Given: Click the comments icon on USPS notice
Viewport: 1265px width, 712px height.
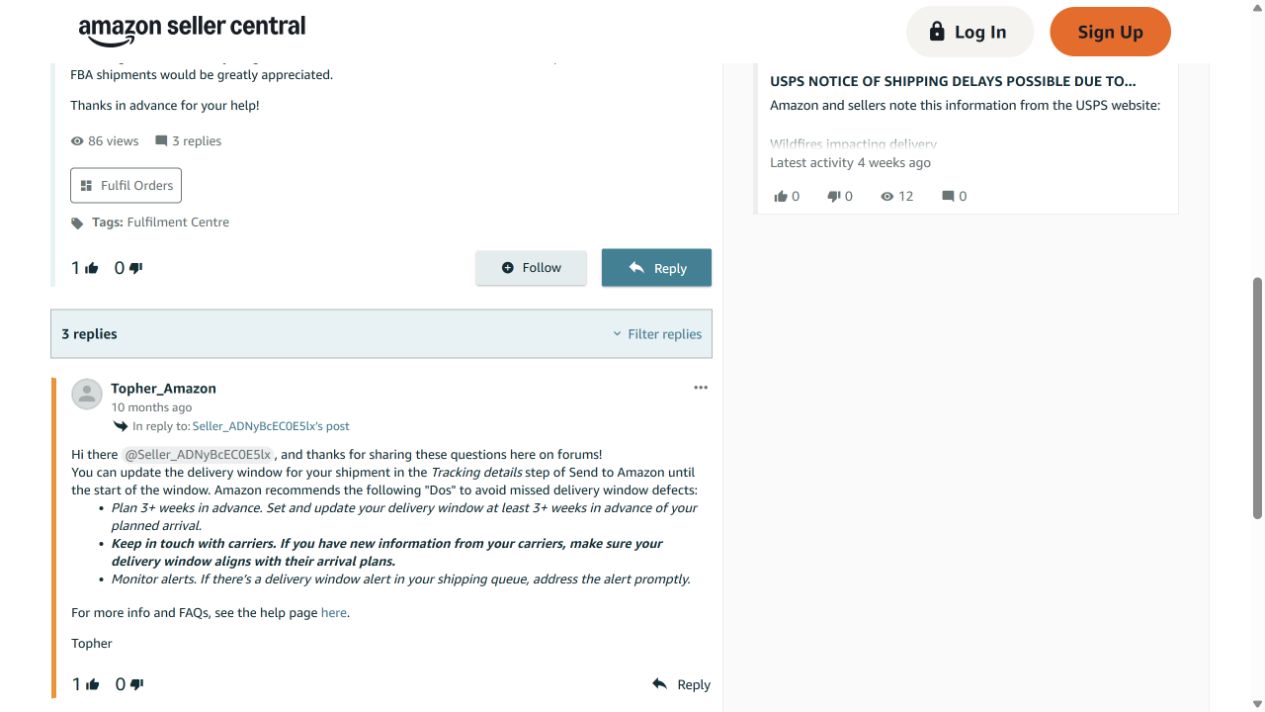Looking at the screenshot, I should tap(948, 197).
